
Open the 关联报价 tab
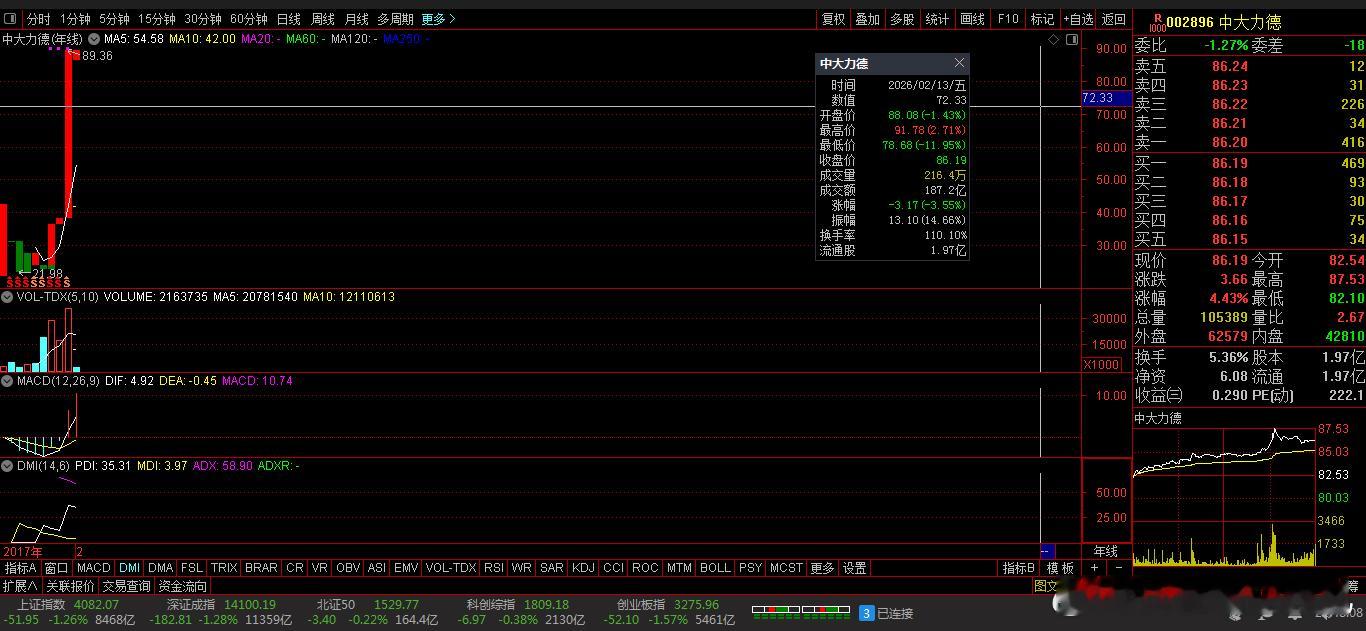[70, 586]
